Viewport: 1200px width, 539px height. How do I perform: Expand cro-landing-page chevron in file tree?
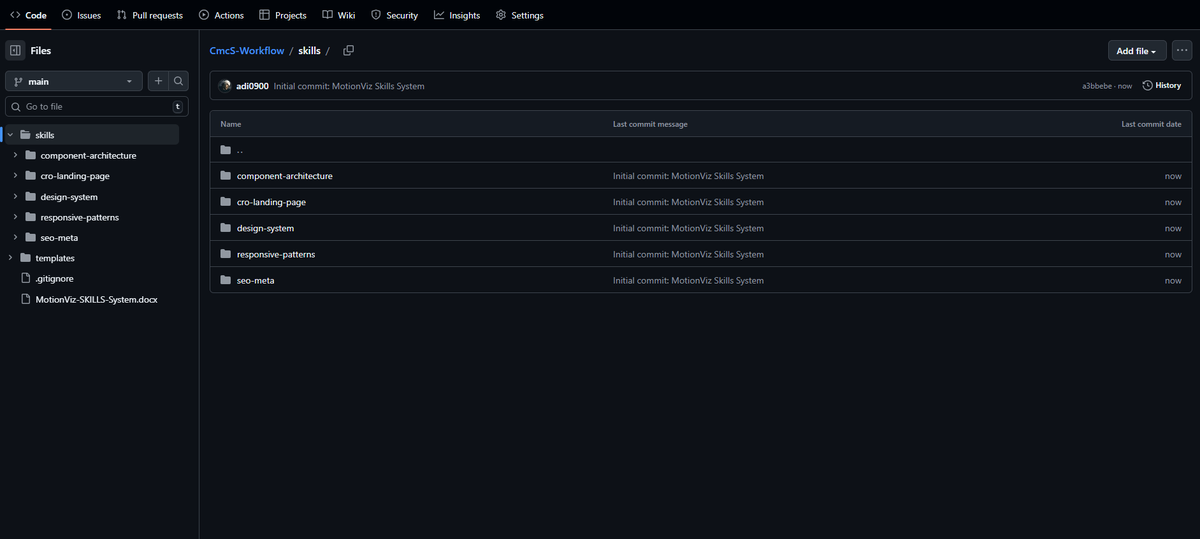tap(15, 176)
